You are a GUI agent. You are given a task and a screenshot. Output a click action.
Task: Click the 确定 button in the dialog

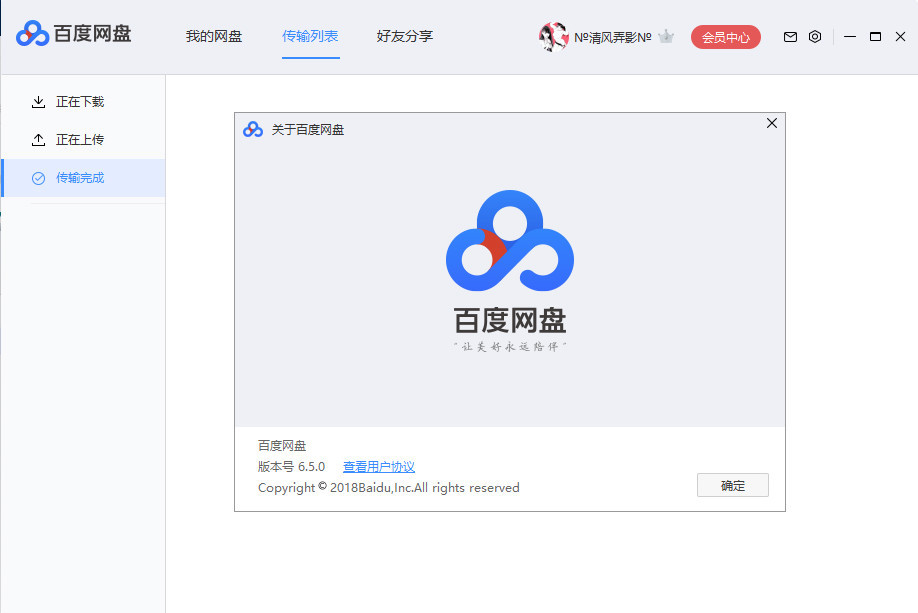click(x=733, y=485)
